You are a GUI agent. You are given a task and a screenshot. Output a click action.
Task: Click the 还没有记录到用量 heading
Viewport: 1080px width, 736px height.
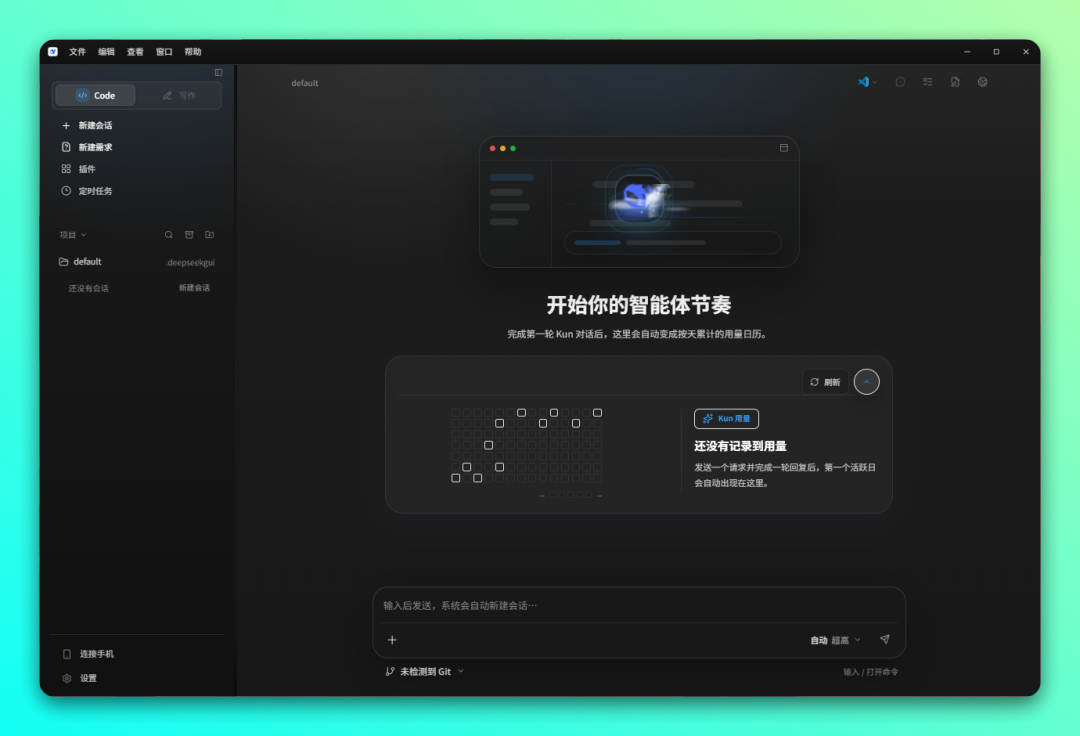[x=740, y=446]
